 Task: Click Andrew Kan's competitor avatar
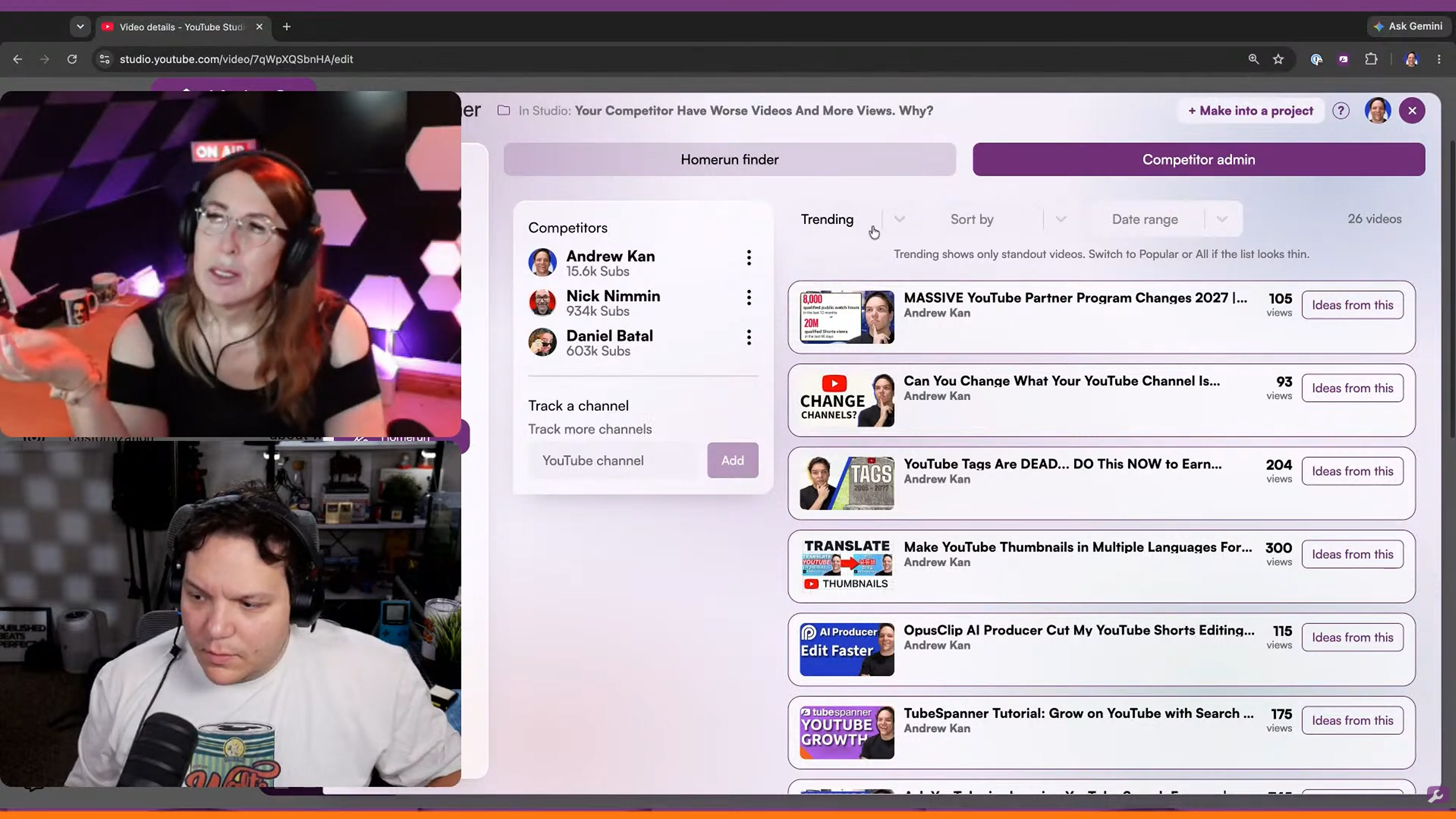click(x=542, y=262)
